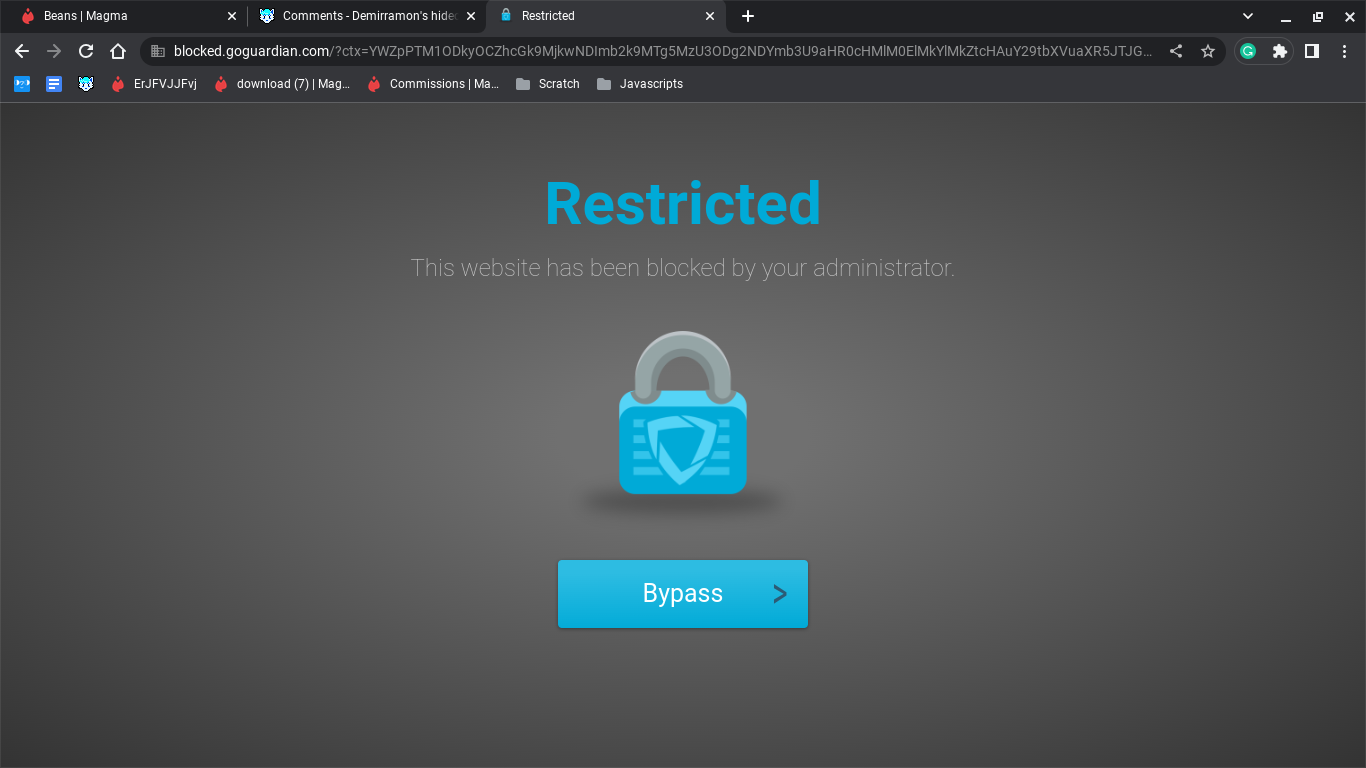
Task: Close the Restricted tab
Action: pyautogui.click(x=710, y=16)
